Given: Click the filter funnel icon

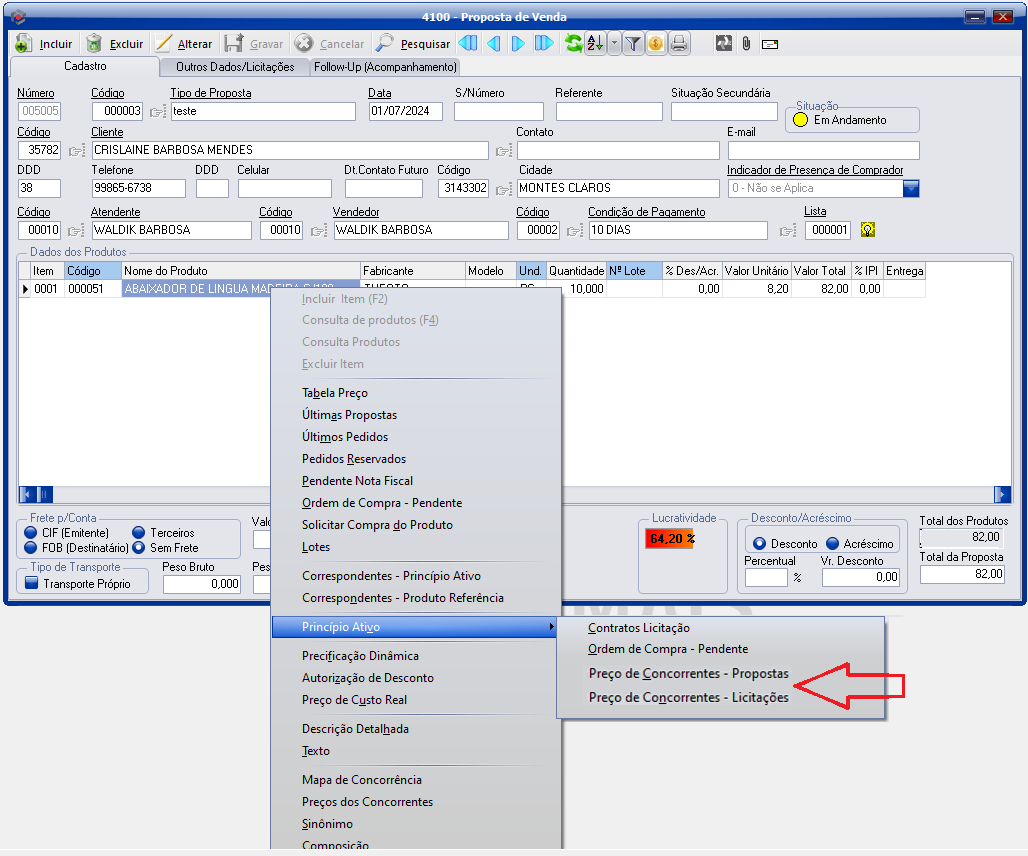Looking at the screenshot, I should click(x=633, y=44).
